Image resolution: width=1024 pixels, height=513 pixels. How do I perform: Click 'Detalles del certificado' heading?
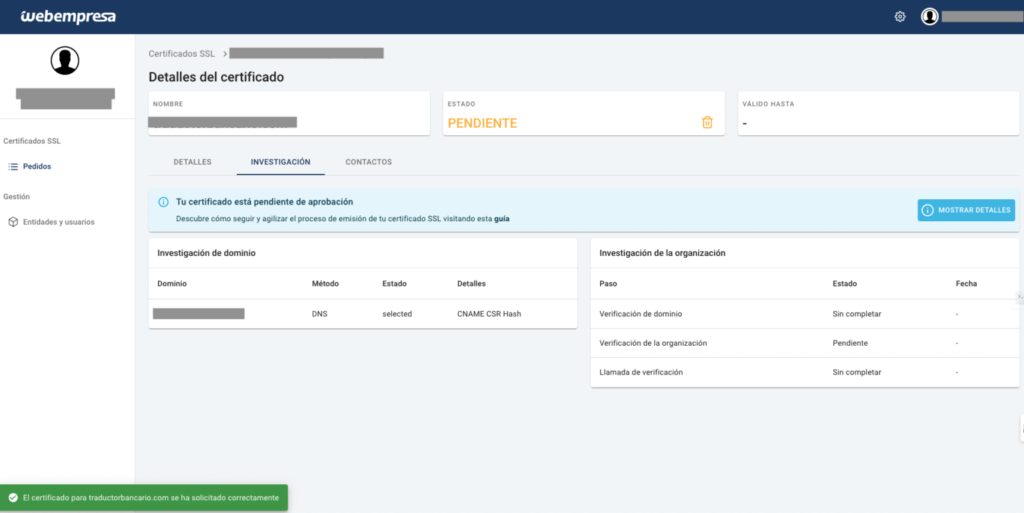click(216, 77)
